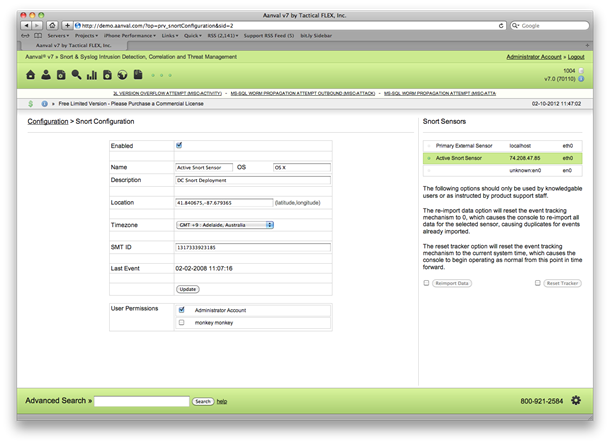Open the Timezone dropdown
610x444 pixels.
click(224, 225)
